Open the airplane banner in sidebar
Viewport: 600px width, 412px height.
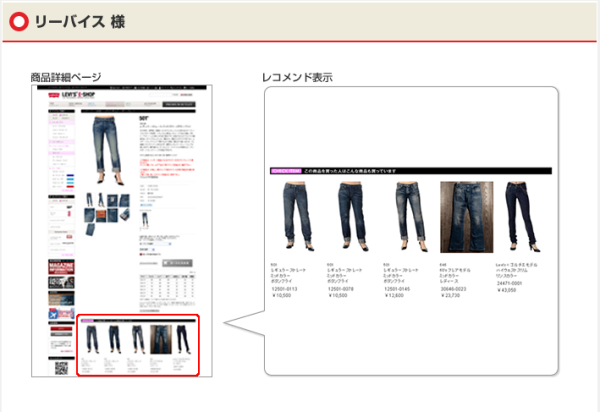pos(61,313)
